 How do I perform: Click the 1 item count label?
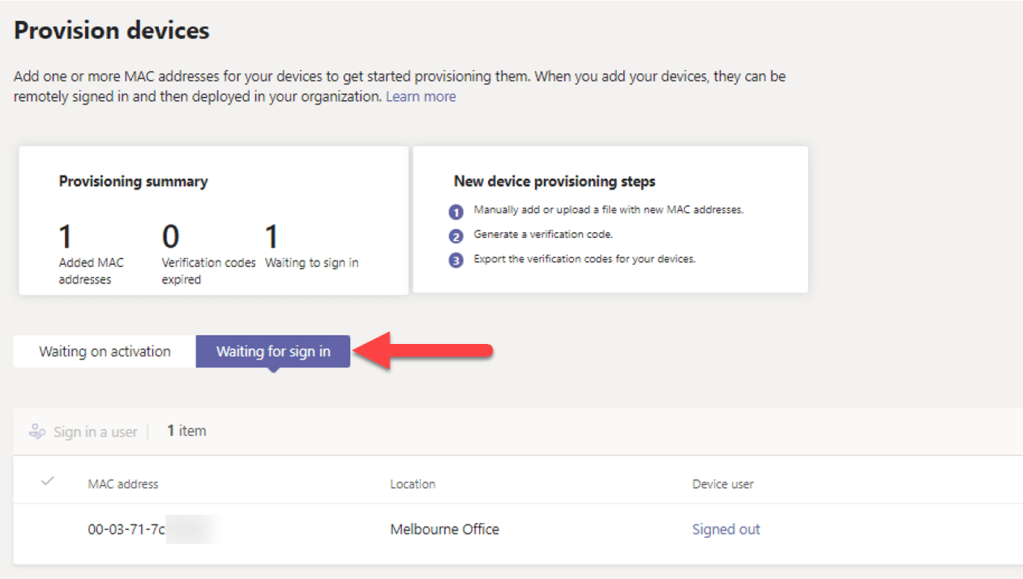(x=186, y=431)
